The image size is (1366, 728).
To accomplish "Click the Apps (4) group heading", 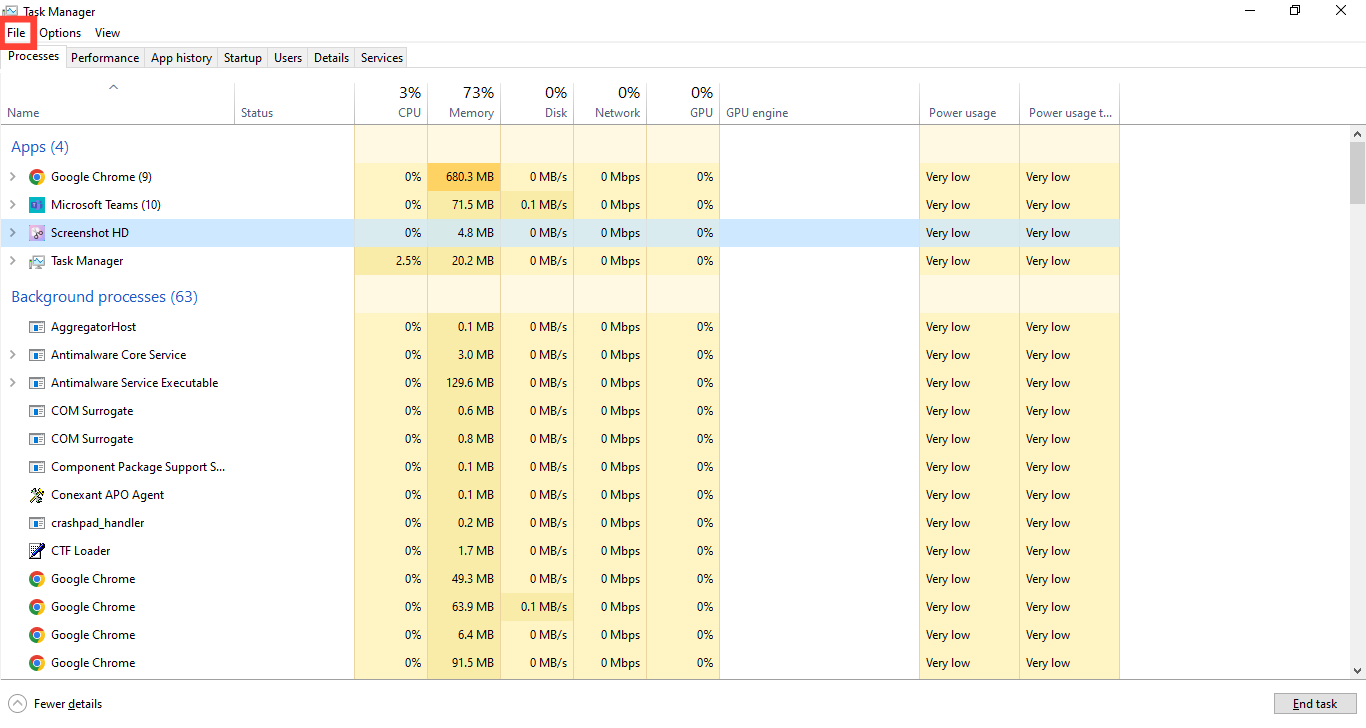I will (40, 147).
